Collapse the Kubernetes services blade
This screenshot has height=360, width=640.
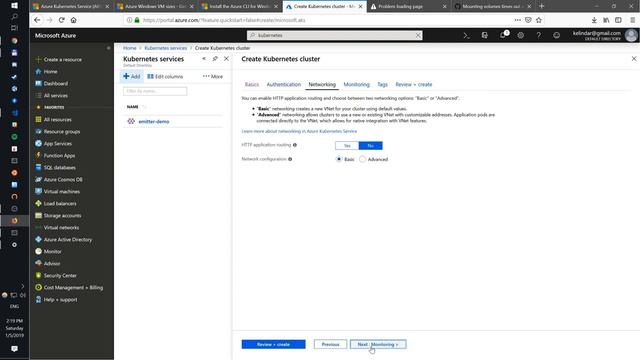click(204, 59)
